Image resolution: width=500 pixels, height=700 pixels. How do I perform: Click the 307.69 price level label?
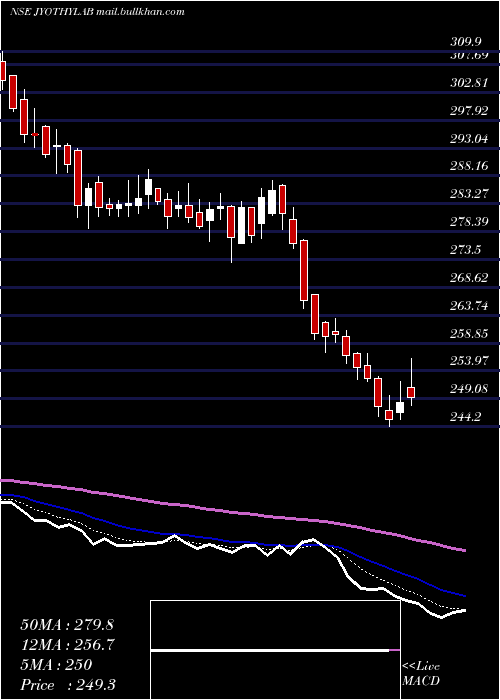(x=469, y=55)
